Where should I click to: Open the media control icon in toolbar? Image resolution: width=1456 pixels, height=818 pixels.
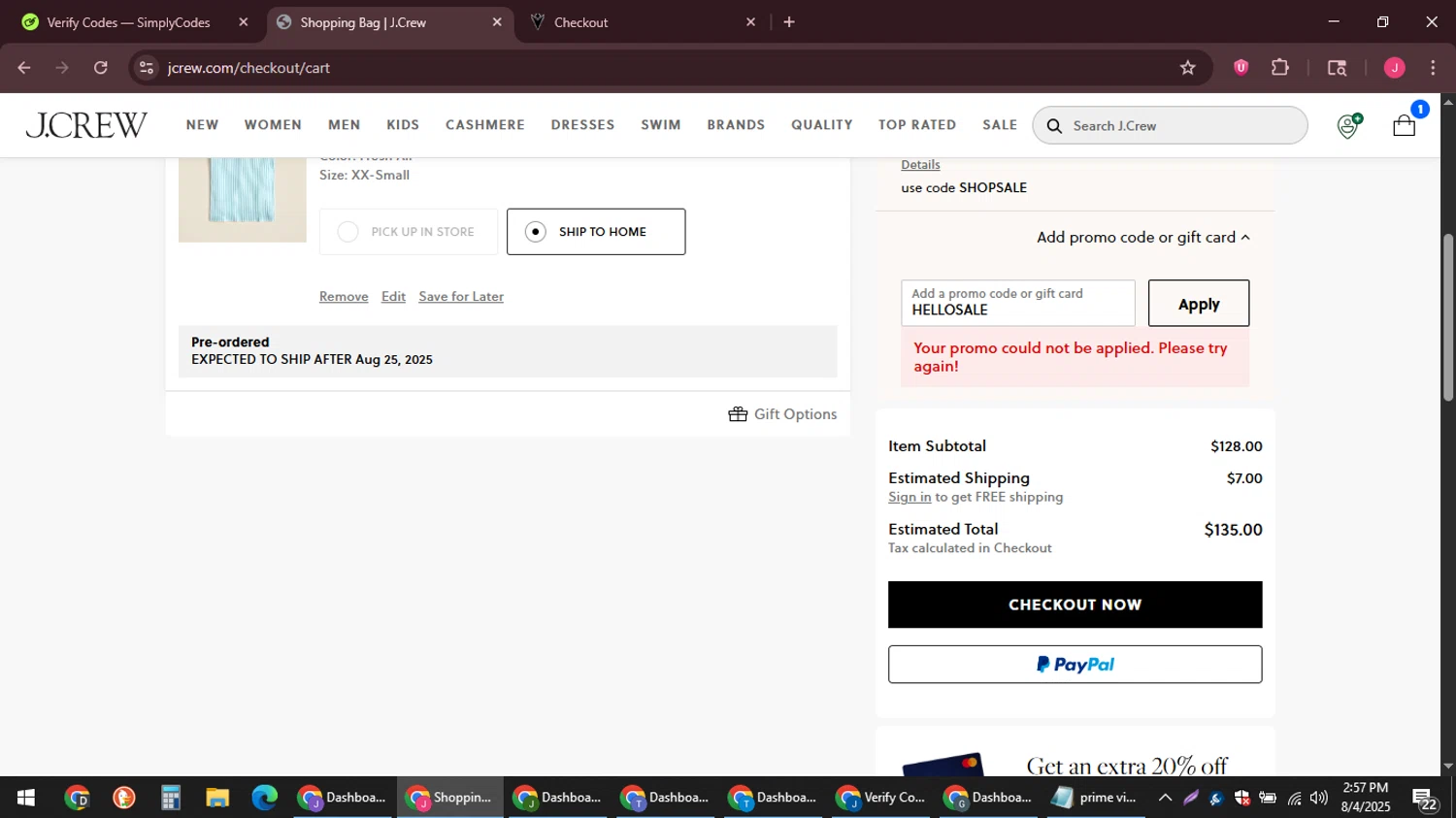tap(1337, 68)
